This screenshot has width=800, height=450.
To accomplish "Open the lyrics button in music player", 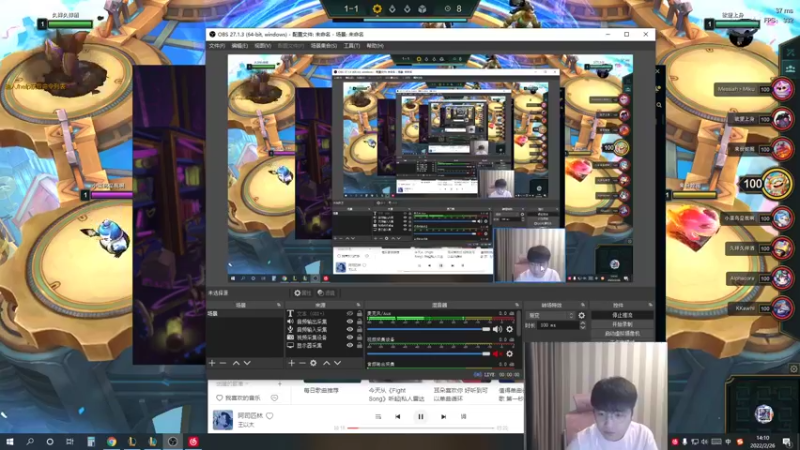I will pyautogui.click(x=463, y=417).
